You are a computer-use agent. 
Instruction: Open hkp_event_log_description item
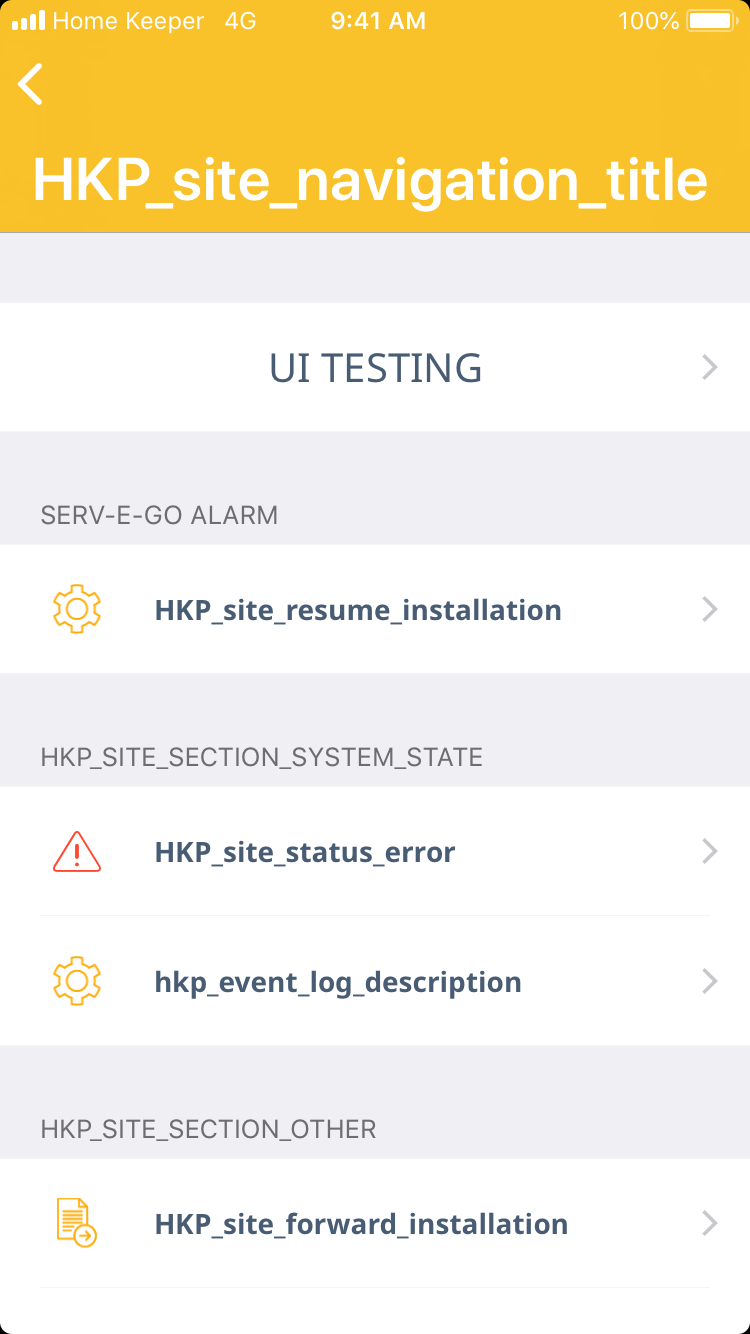click(338, 982)
